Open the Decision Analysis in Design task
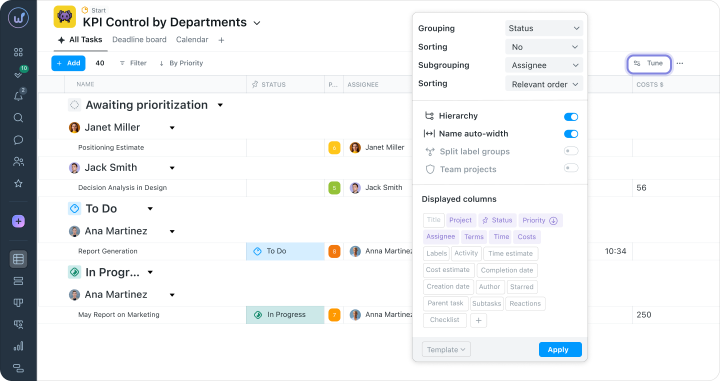 123,188
